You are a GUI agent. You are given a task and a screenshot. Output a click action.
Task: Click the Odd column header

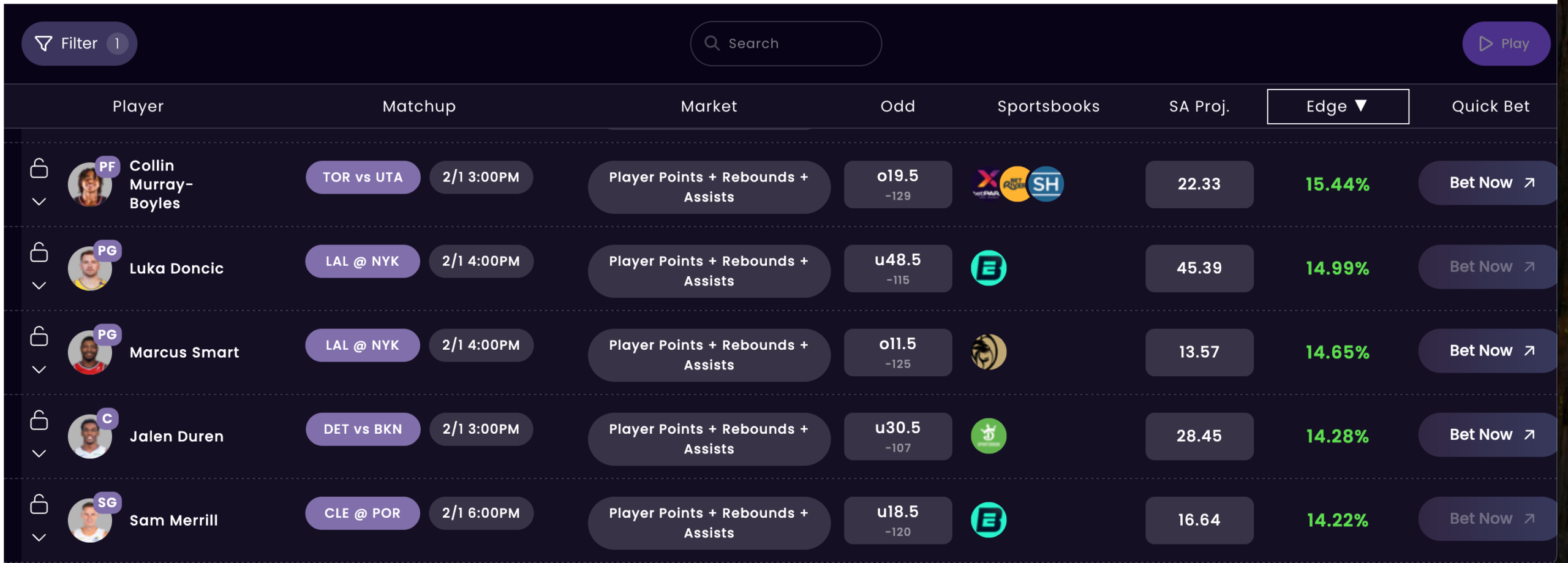(x=897, y=107)
